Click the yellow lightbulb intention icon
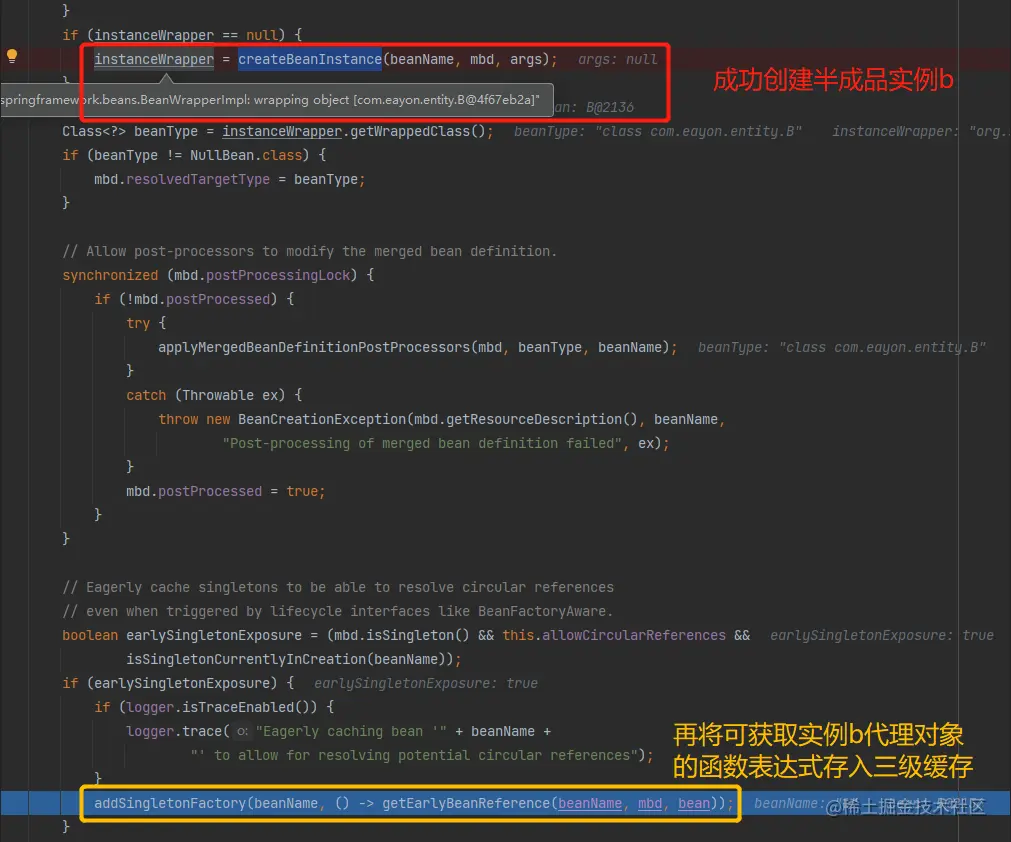 click(12, 56)
